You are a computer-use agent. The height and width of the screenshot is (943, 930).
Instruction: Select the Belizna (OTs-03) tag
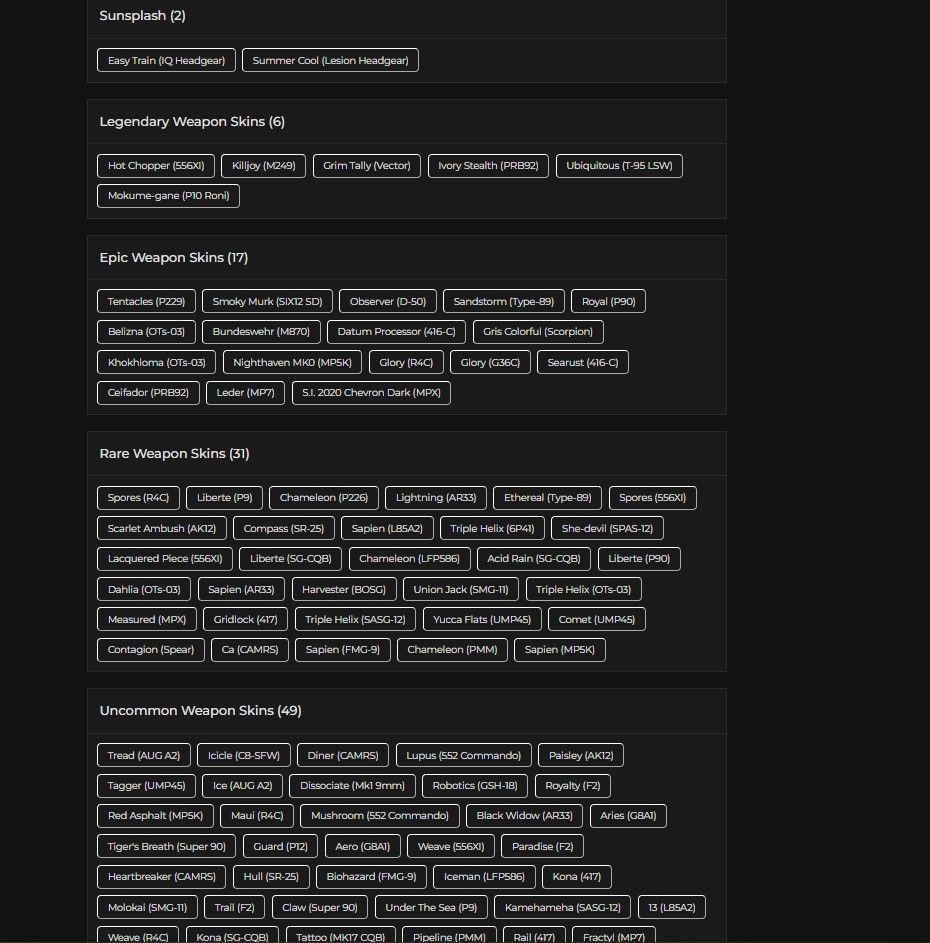pyautogui.click(x=146, y=332)
